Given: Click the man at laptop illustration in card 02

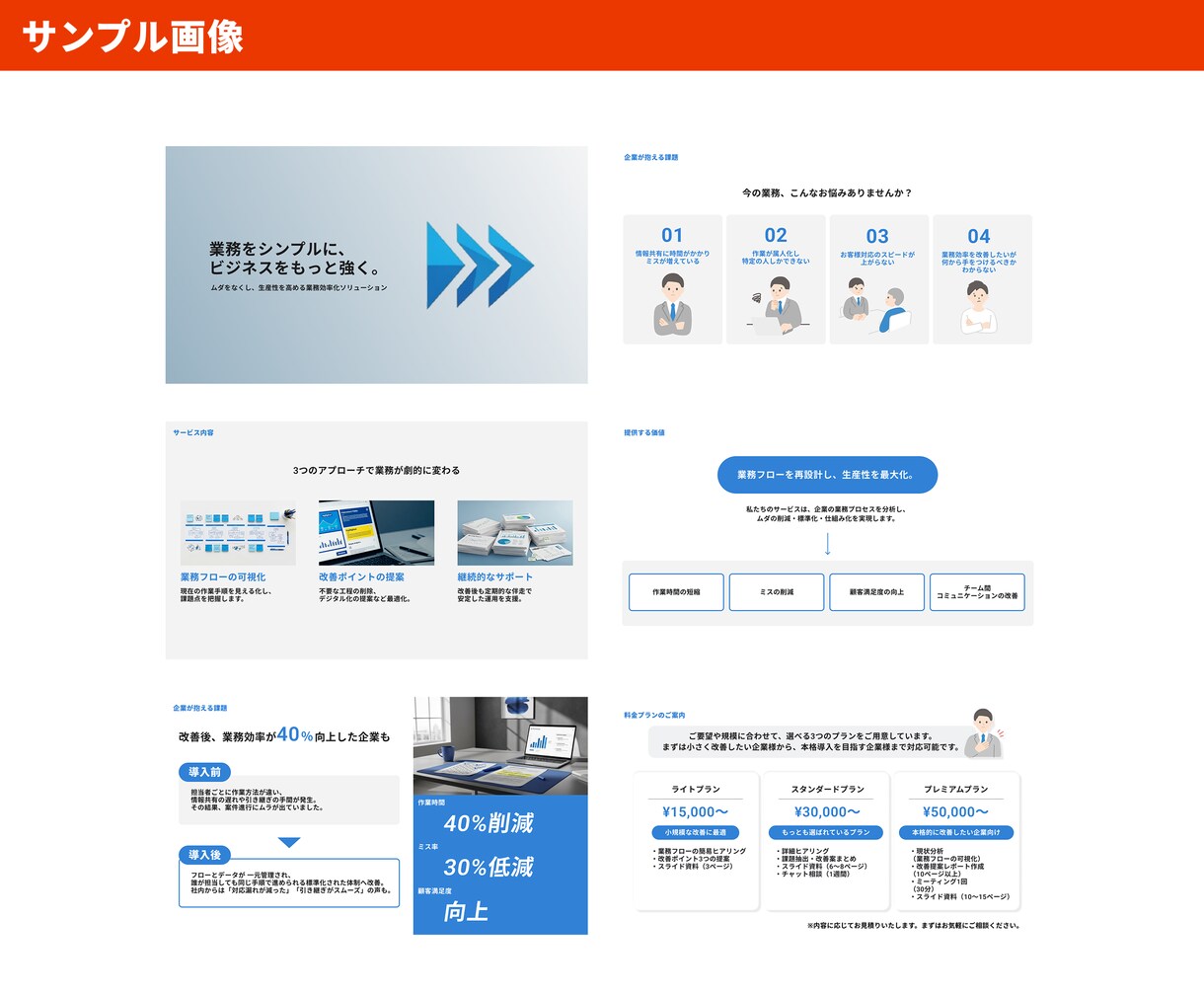Looking at the screenshot, I should point(777,305).
